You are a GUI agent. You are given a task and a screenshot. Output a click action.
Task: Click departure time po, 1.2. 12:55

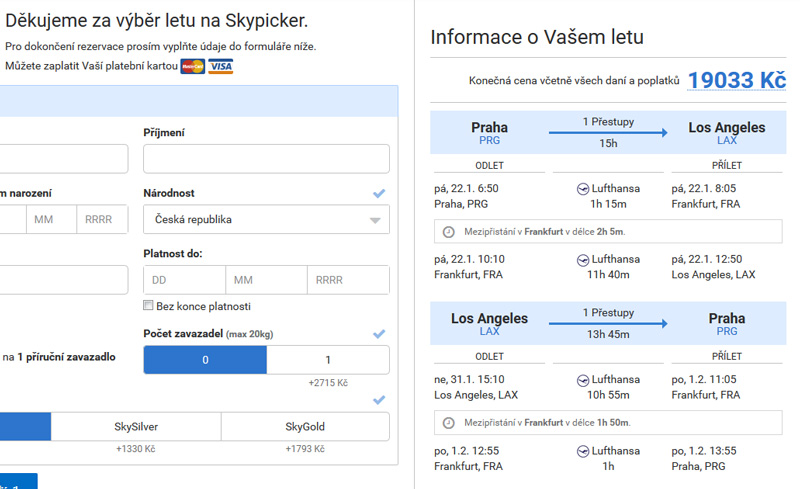467,451
